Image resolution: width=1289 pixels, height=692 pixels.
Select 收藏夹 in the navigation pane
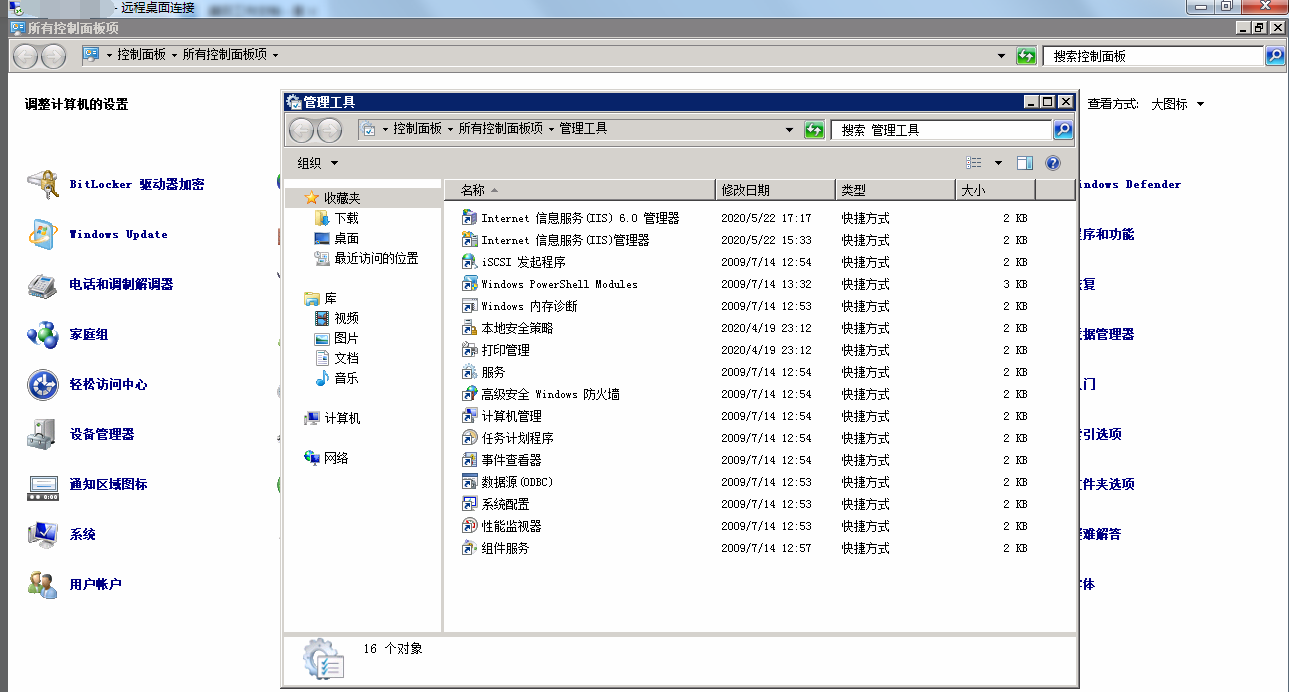[342, 198]
